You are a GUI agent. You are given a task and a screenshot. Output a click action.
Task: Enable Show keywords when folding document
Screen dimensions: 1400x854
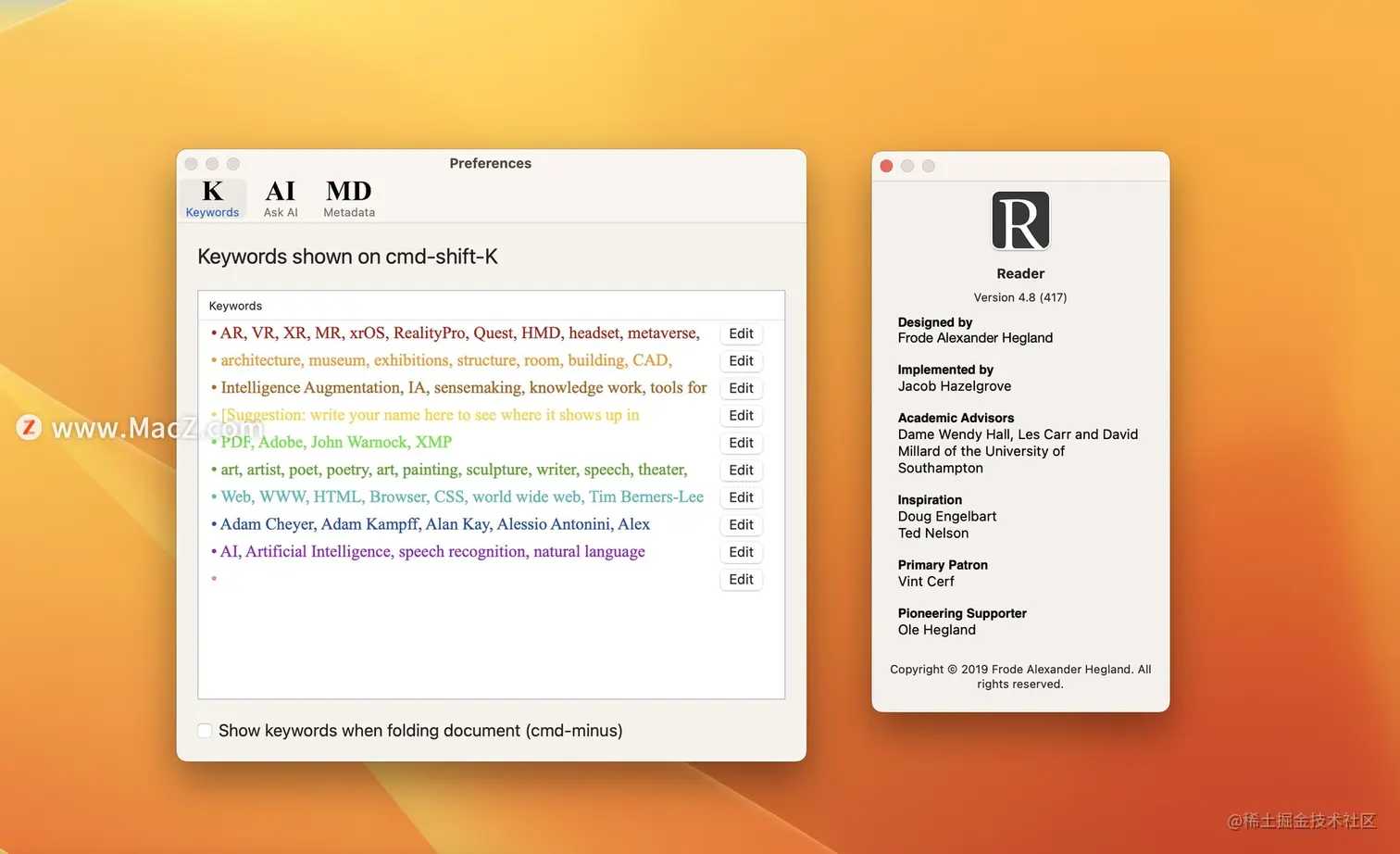[205, 731]
